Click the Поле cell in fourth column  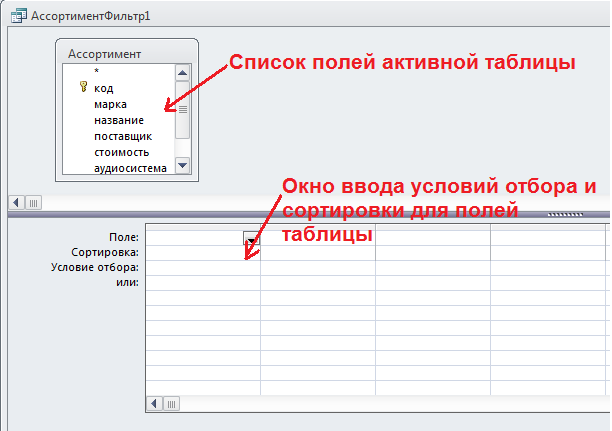tap(548, 238)
